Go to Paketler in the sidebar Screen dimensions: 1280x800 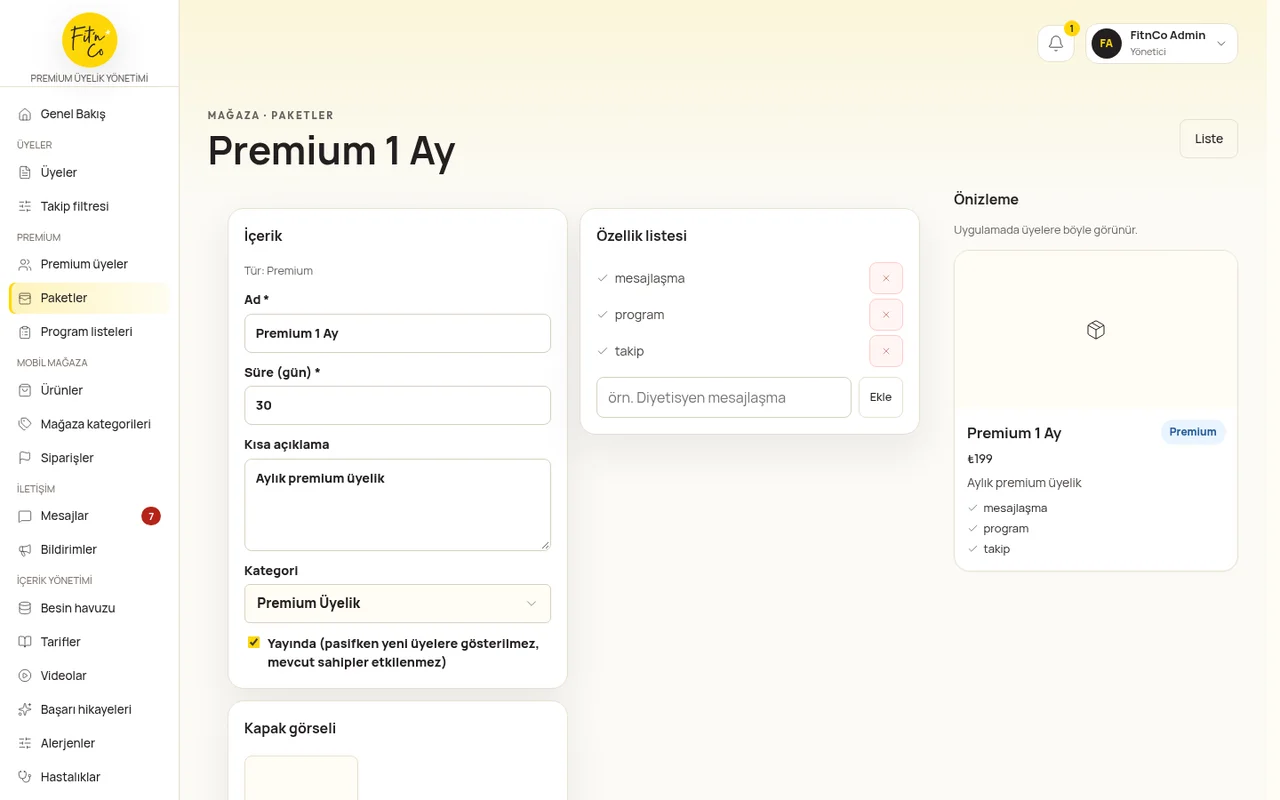tap(89, 298)
